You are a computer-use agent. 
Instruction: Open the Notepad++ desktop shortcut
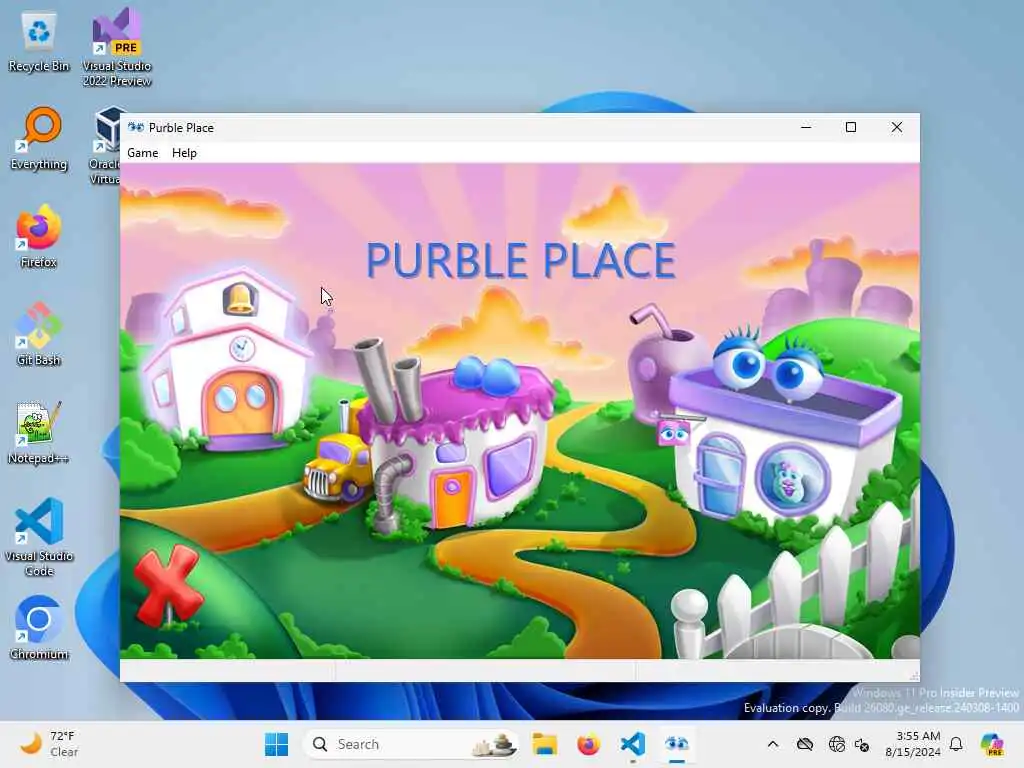(39, 432)
